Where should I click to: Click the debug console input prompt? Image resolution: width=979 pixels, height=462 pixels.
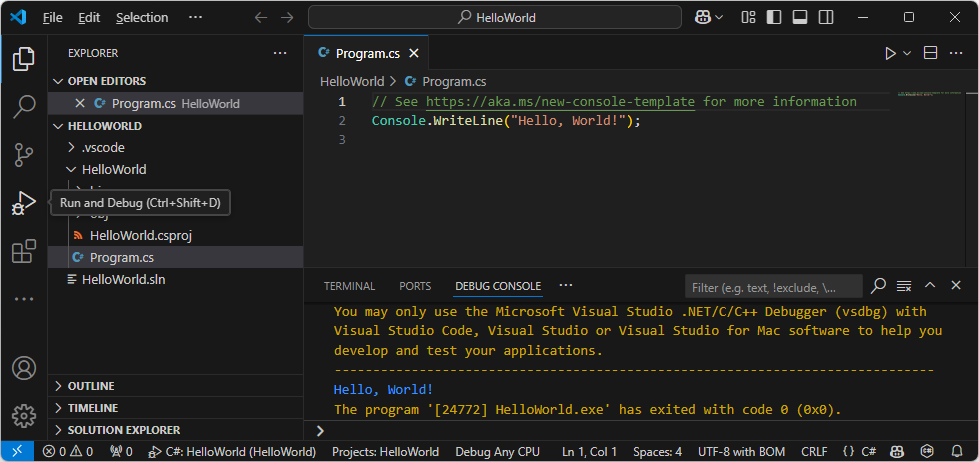pos(643,431)
